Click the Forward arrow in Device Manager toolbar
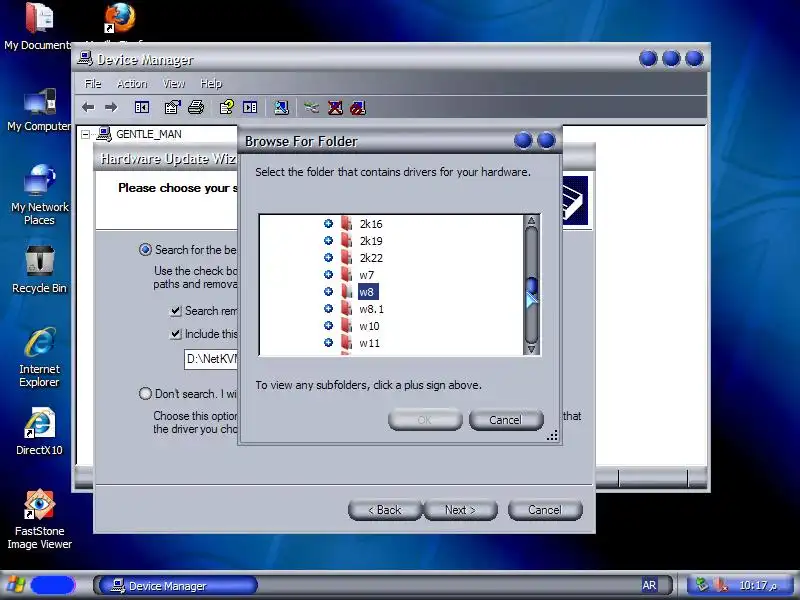 (x=111, y=108)
